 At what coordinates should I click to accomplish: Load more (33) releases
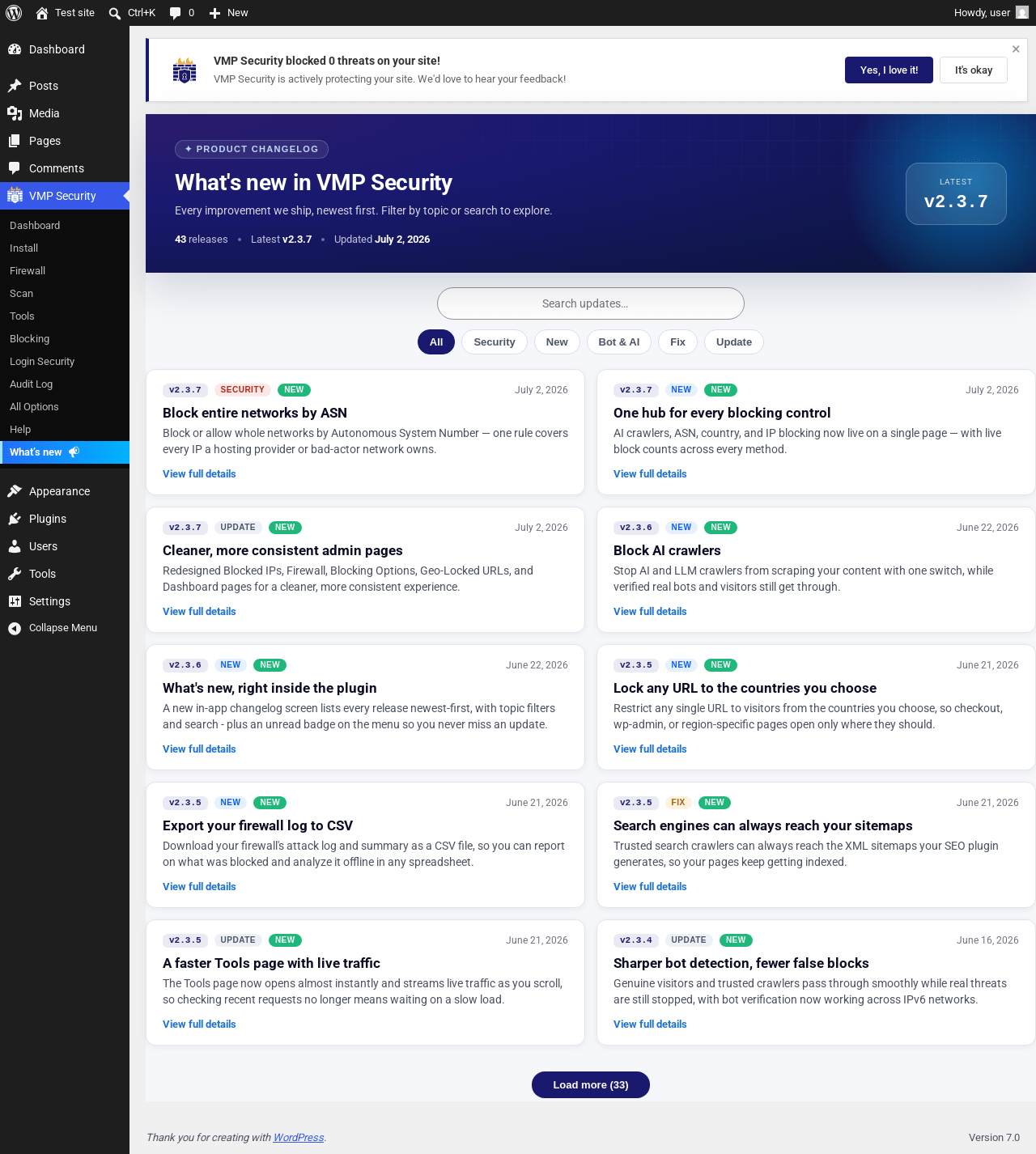(x=591, y=1085)
